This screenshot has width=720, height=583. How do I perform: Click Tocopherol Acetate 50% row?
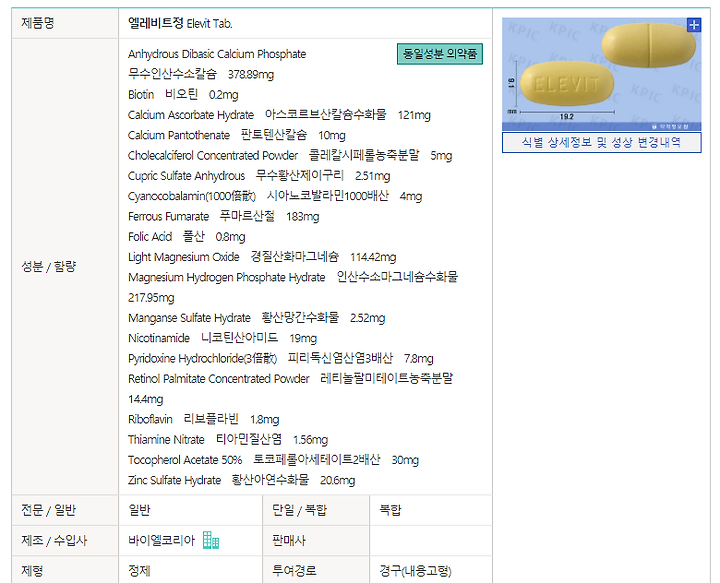pos(273,460)
